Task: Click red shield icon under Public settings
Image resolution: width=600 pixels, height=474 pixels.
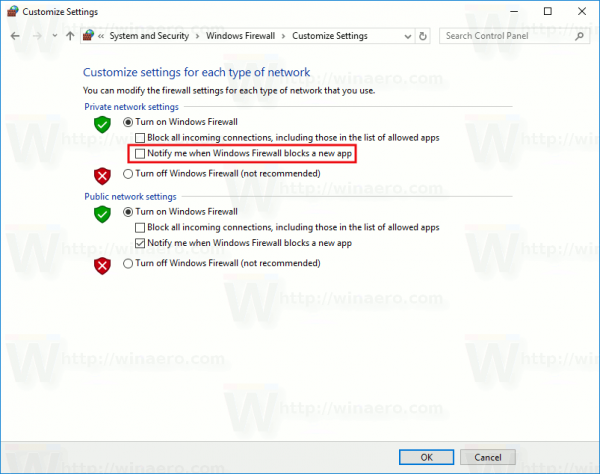Action: click(x=102, y=266)
